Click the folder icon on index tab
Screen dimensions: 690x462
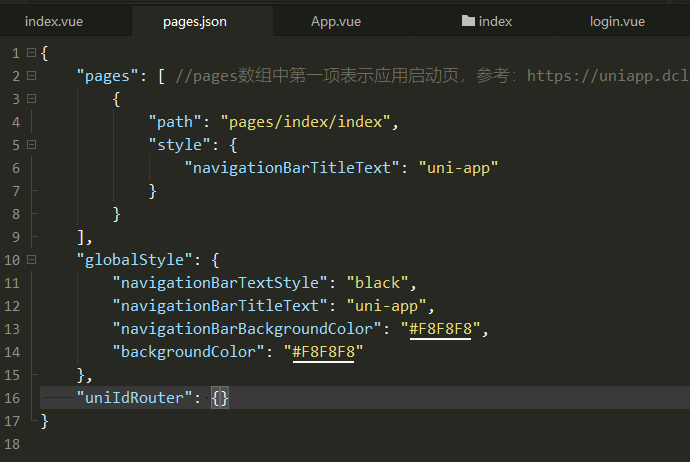(468, 21)
